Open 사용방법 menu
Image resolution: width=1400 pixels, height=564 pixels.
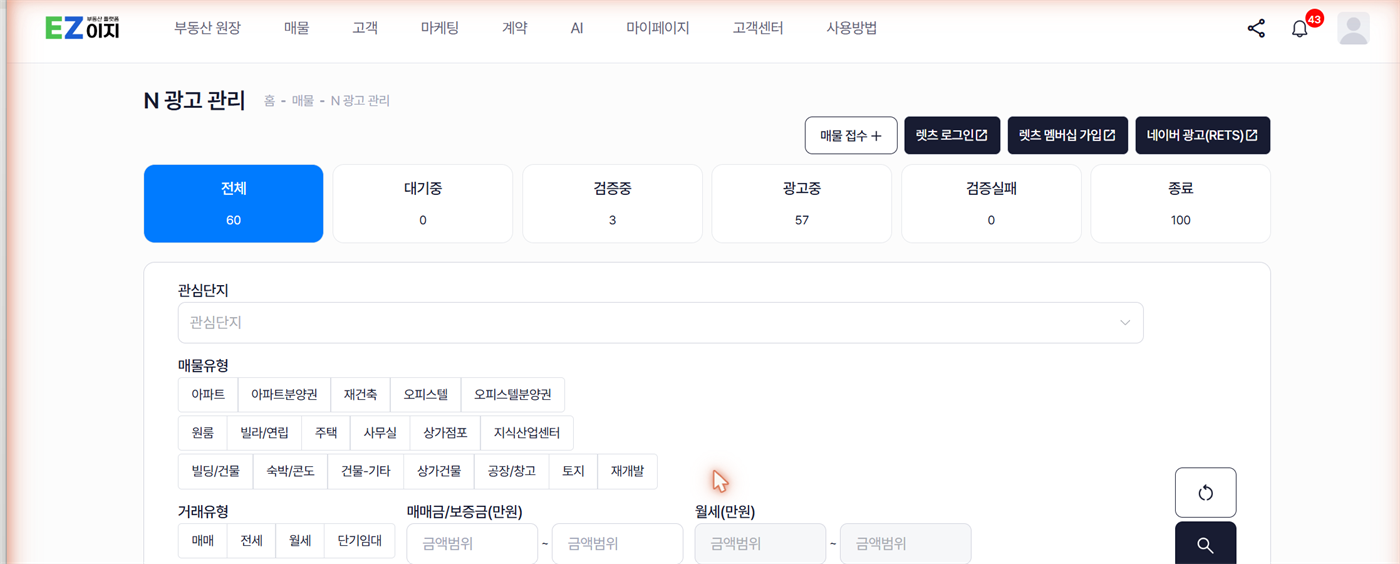852,29
